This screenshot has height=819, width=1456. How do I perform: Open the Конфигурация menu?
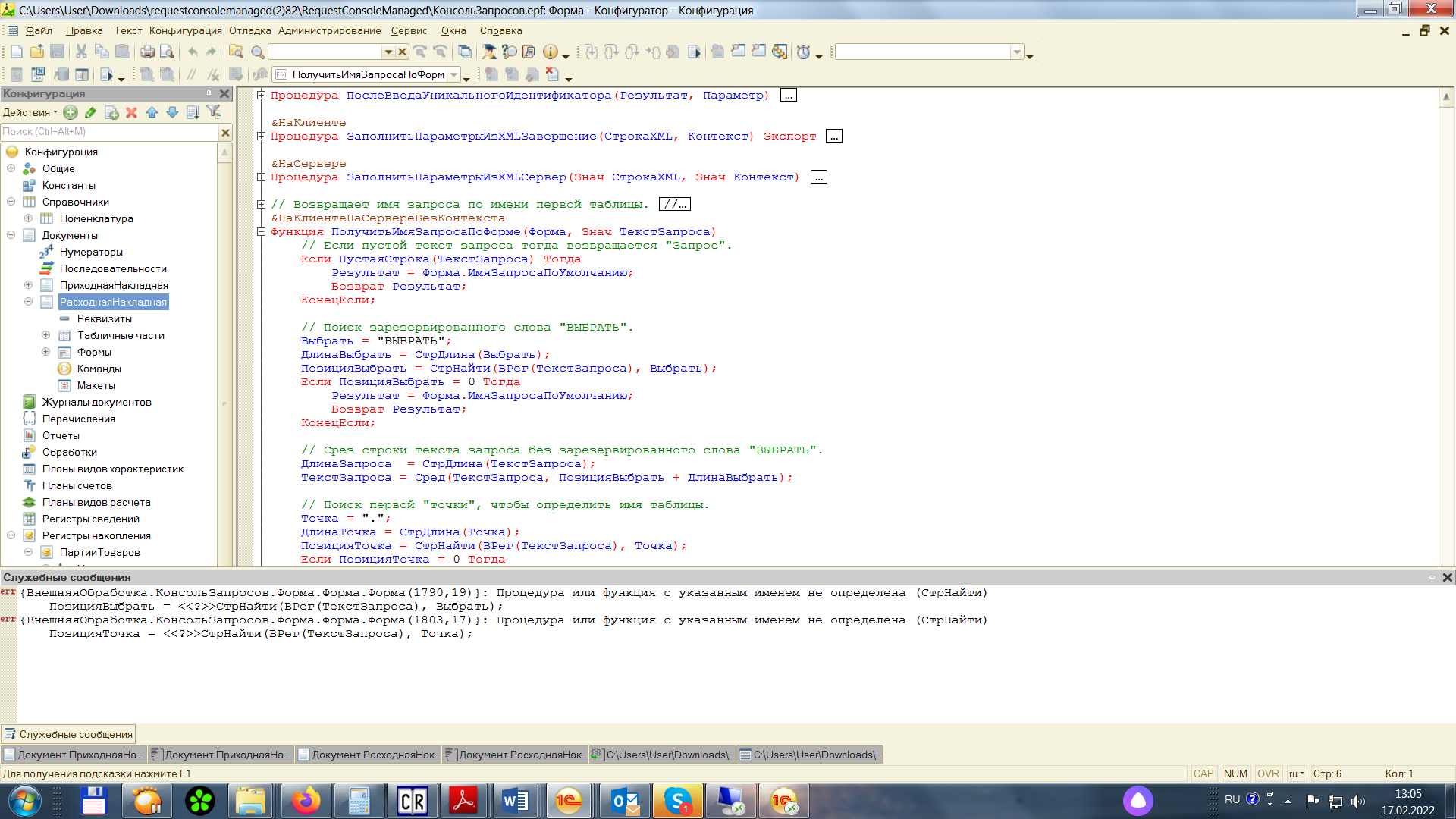186,30
